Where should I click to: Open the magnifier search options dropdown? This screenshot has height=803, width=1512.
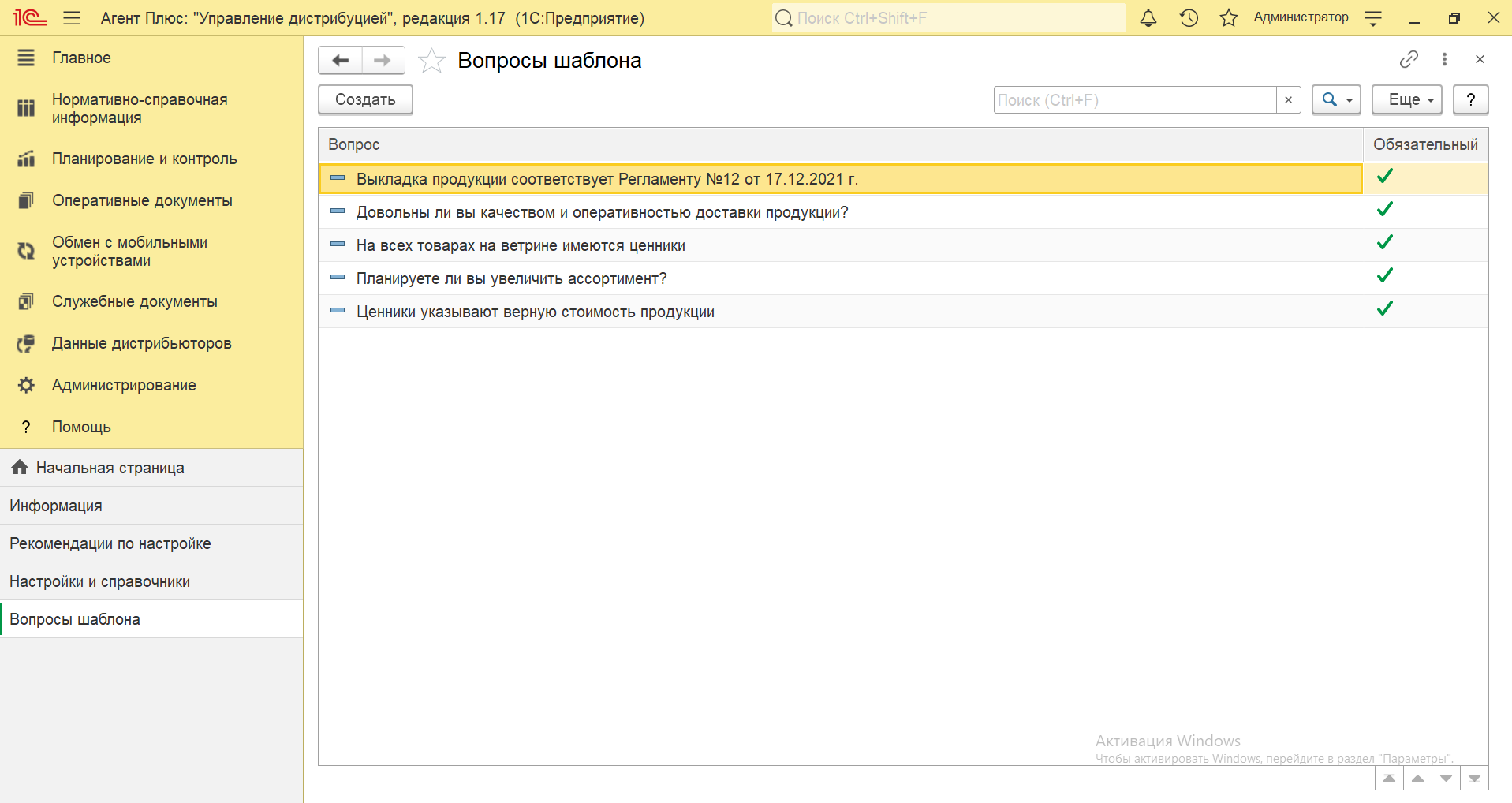pos(1336,100)
